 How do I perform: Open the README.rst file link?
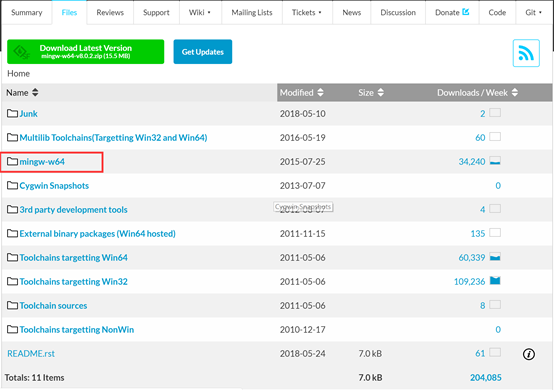coord(31,354)
